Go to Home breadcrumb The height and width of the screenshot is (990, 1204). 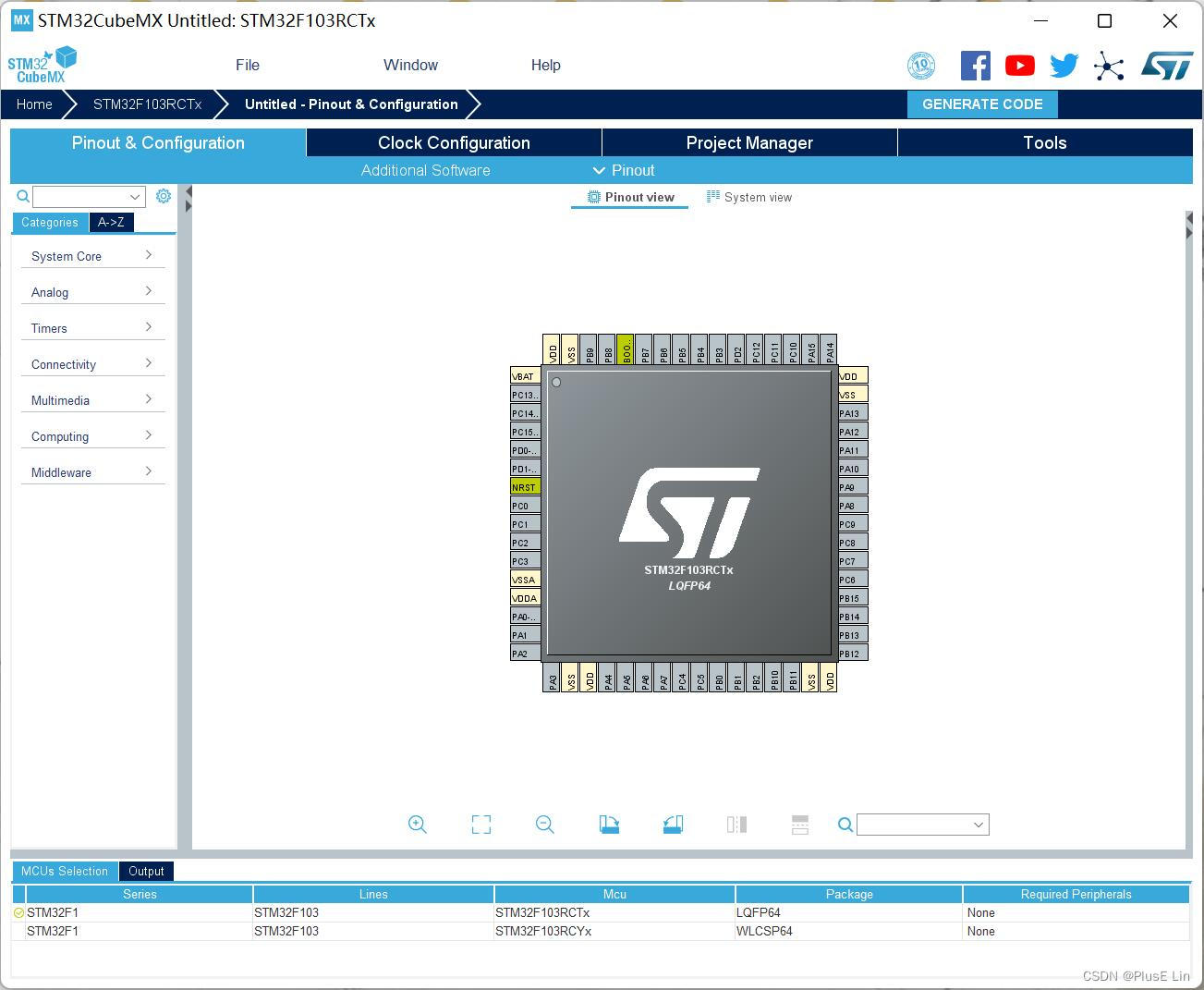[x=34, y=104]
